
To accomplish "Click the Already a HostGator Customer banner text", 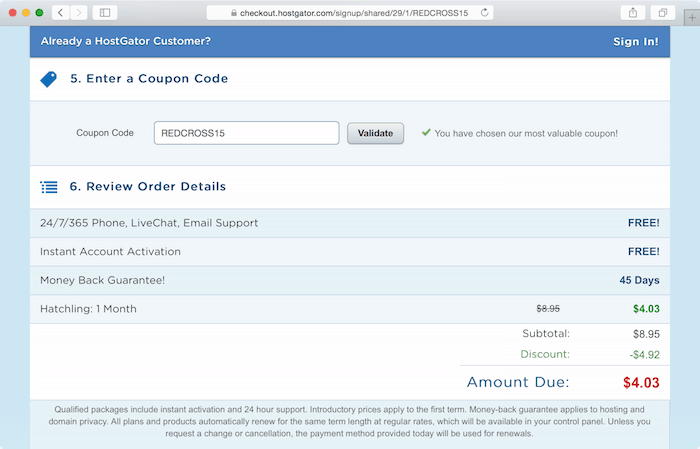I will coord(125,41).
